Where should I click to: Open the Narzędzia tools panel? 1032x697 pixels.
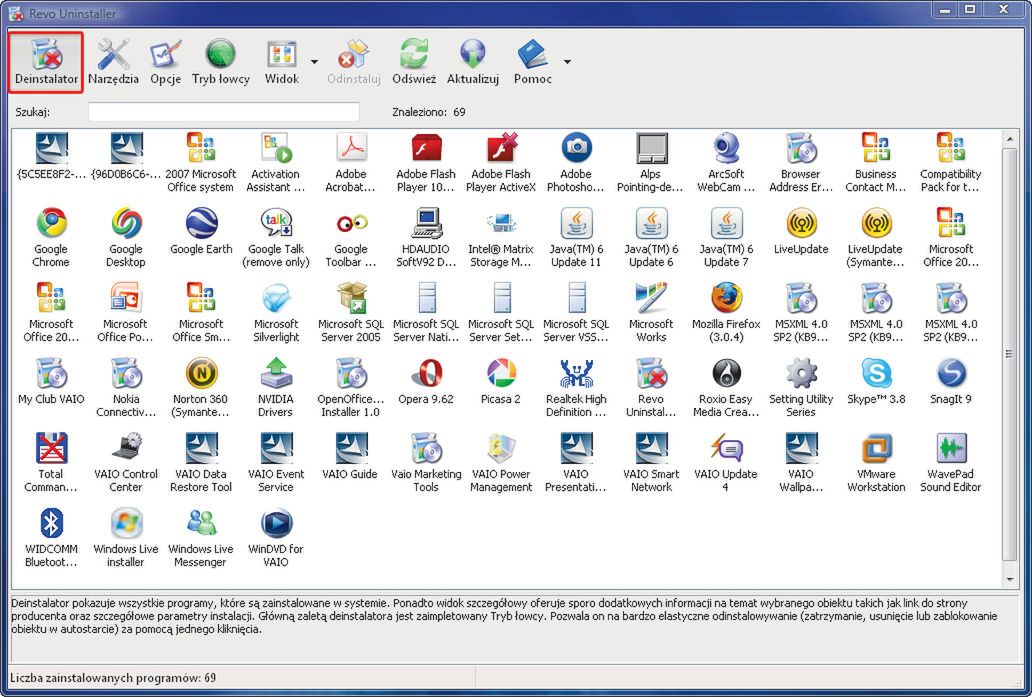point(113,61)
